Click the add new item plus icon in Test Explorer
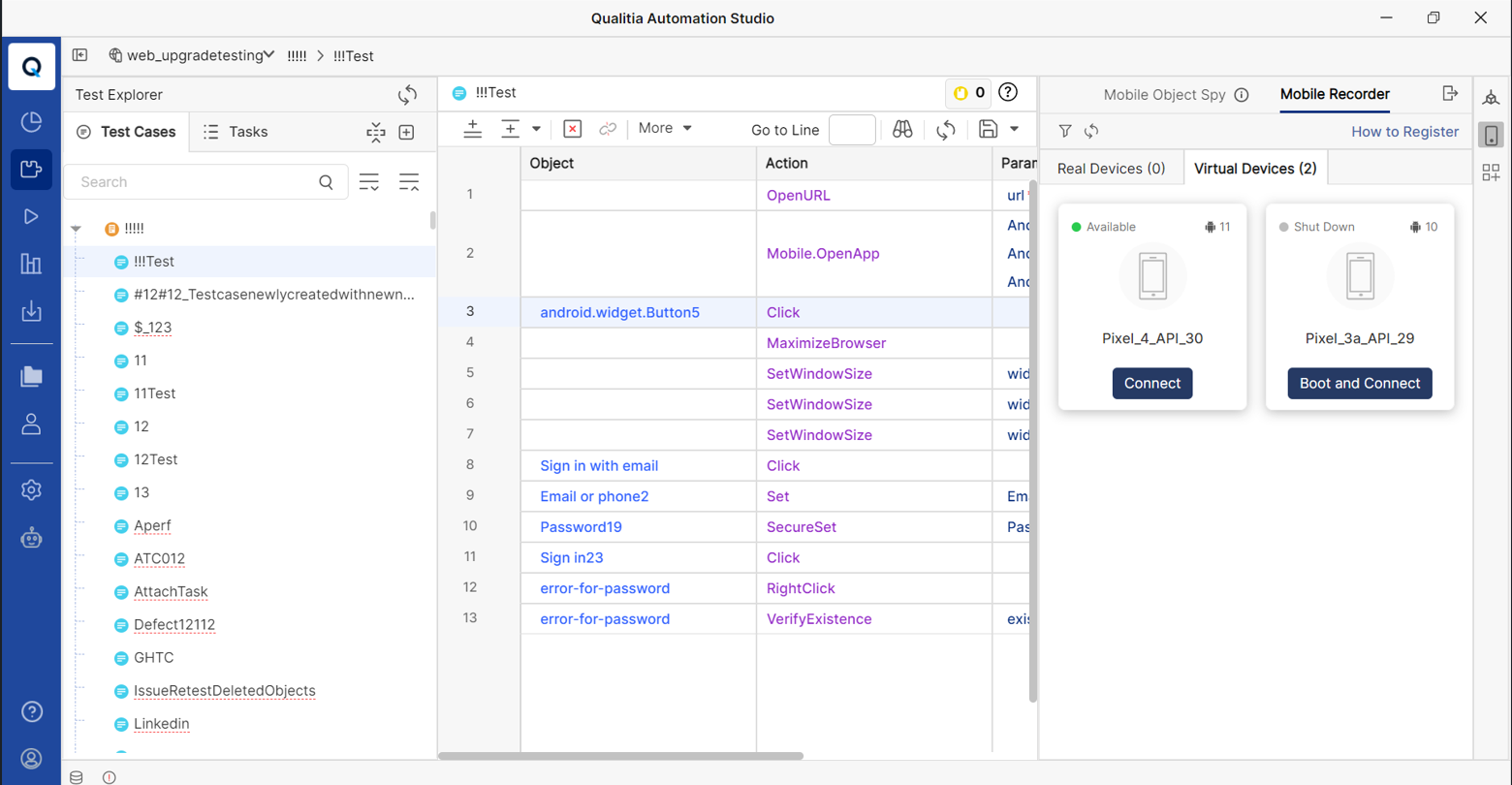The image size is (1512, 785). [407, 132]
